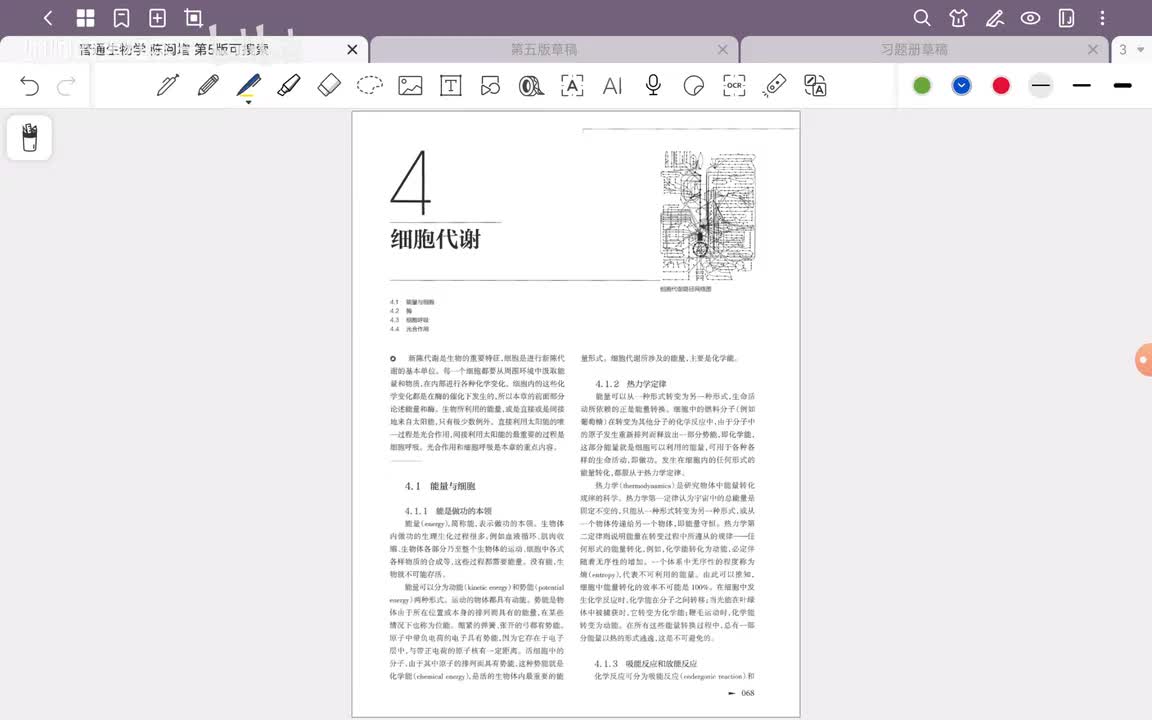Open the split view page layout icon
The width and height of the screenshot is (1152, 720).
(x=1066, y=18)
